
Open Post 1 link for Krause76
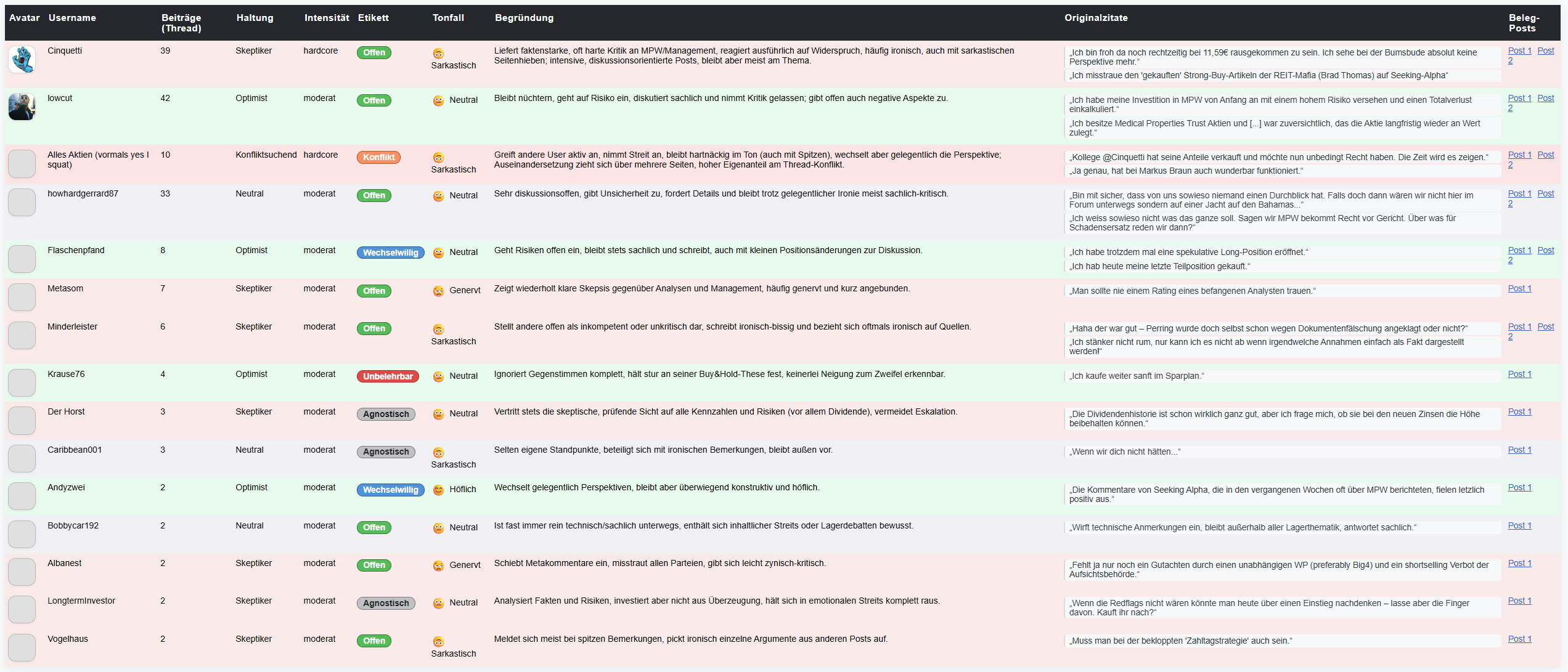[1519, 374]
